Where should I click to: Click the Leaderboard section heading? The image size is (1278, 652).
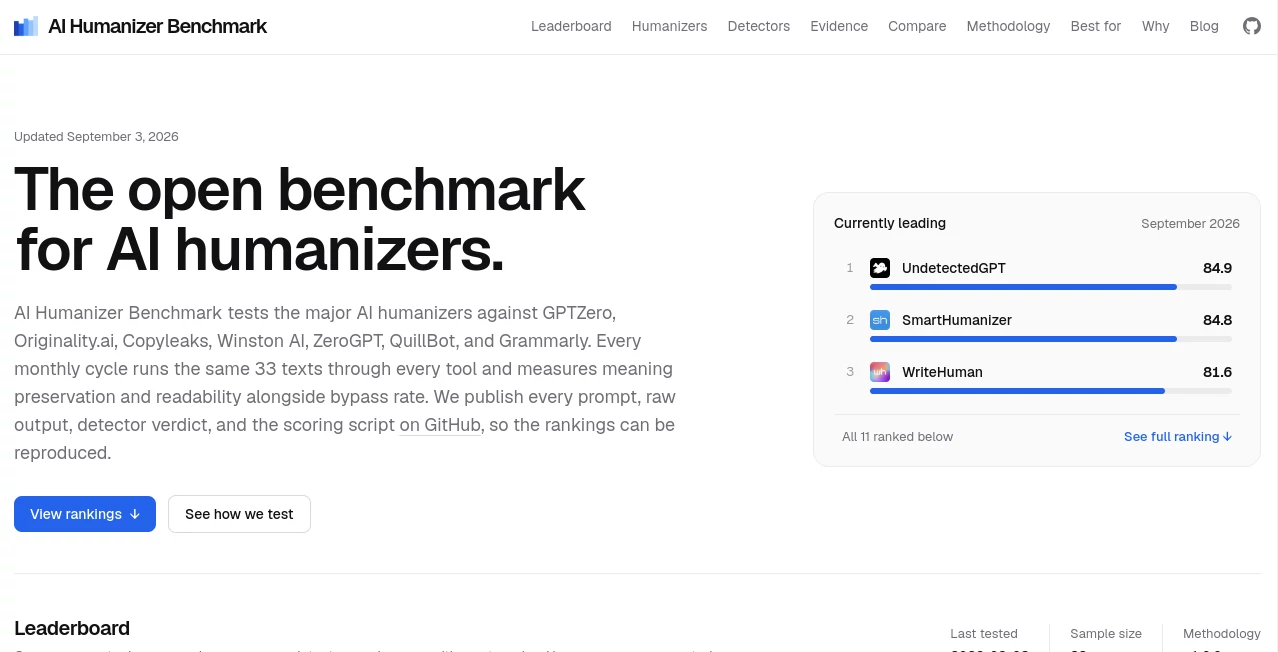(x=72, y=628)
